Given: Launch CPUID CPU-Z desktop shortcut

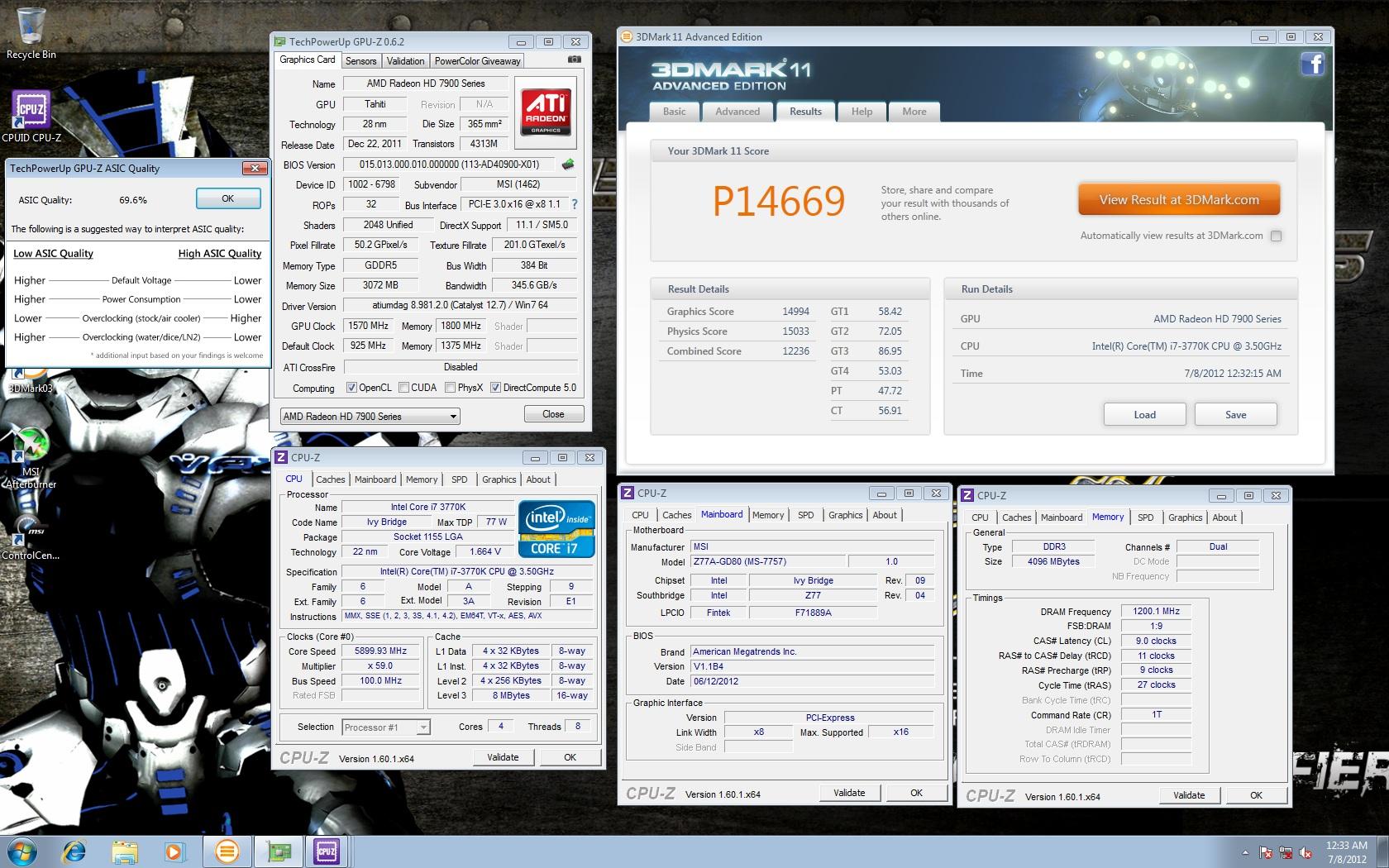Looking at the screenshot, I should coord(31,116).
